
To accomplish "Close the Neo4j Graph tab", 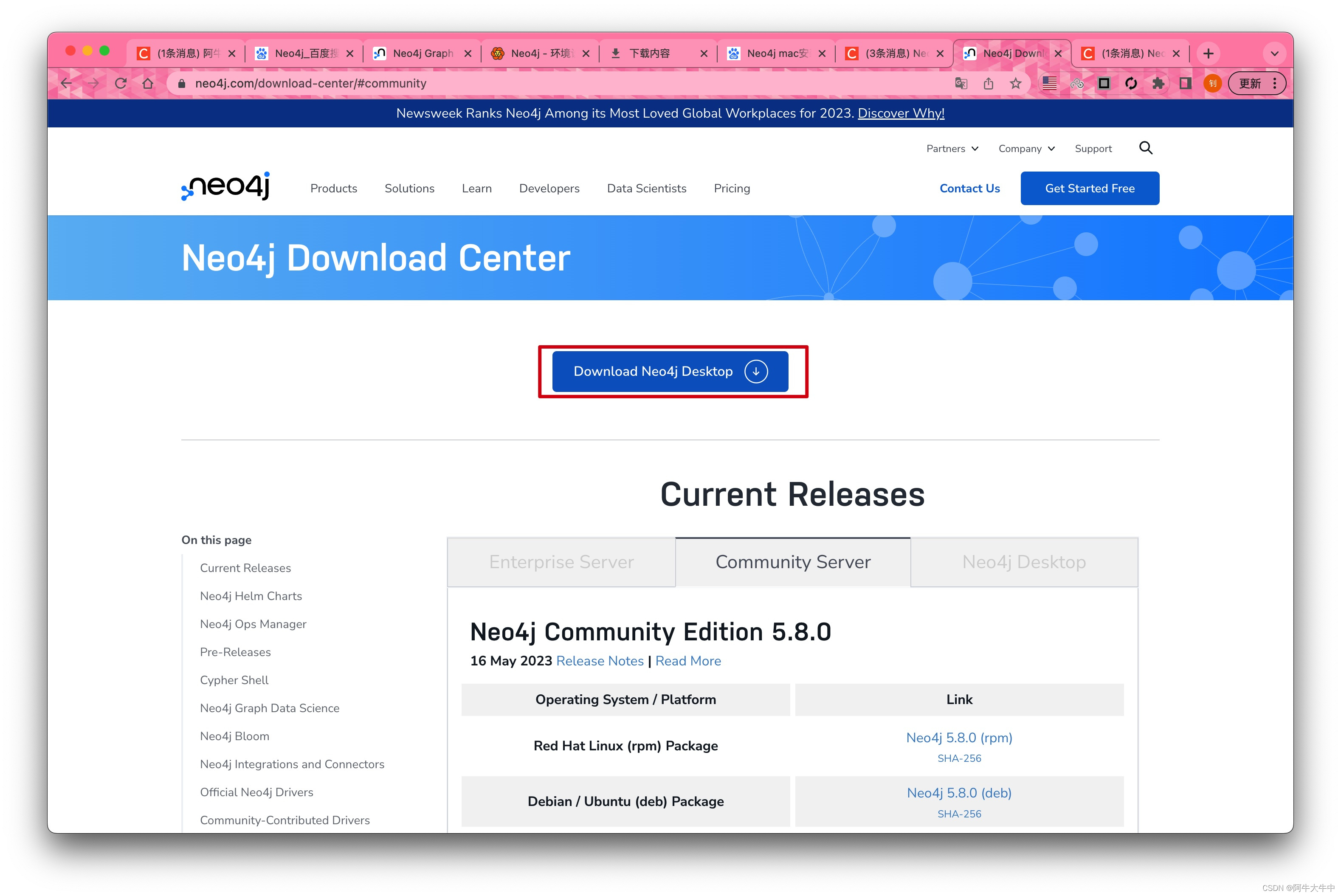I will (468, 53).
